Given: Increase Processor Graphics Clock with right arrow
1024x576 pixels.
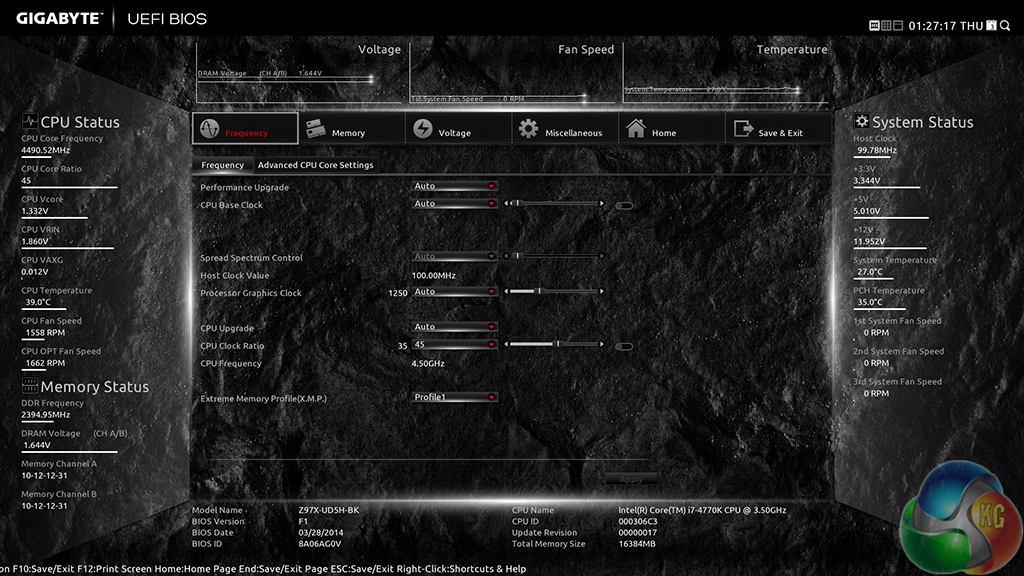Looking at the screenshot, I should (601, 291).
